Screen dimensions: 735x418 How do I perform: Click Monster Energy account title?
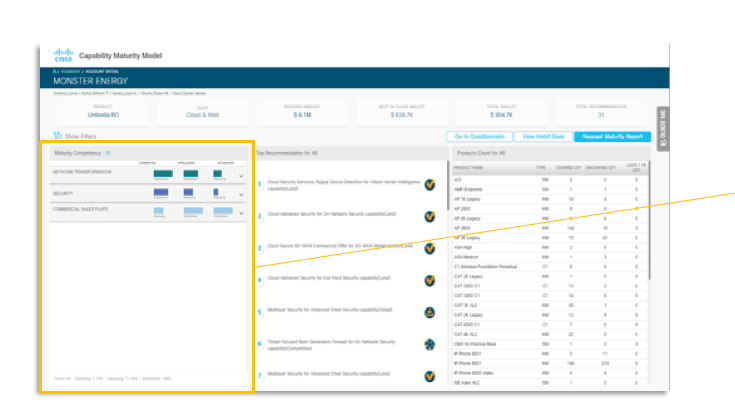click(90, 81)
